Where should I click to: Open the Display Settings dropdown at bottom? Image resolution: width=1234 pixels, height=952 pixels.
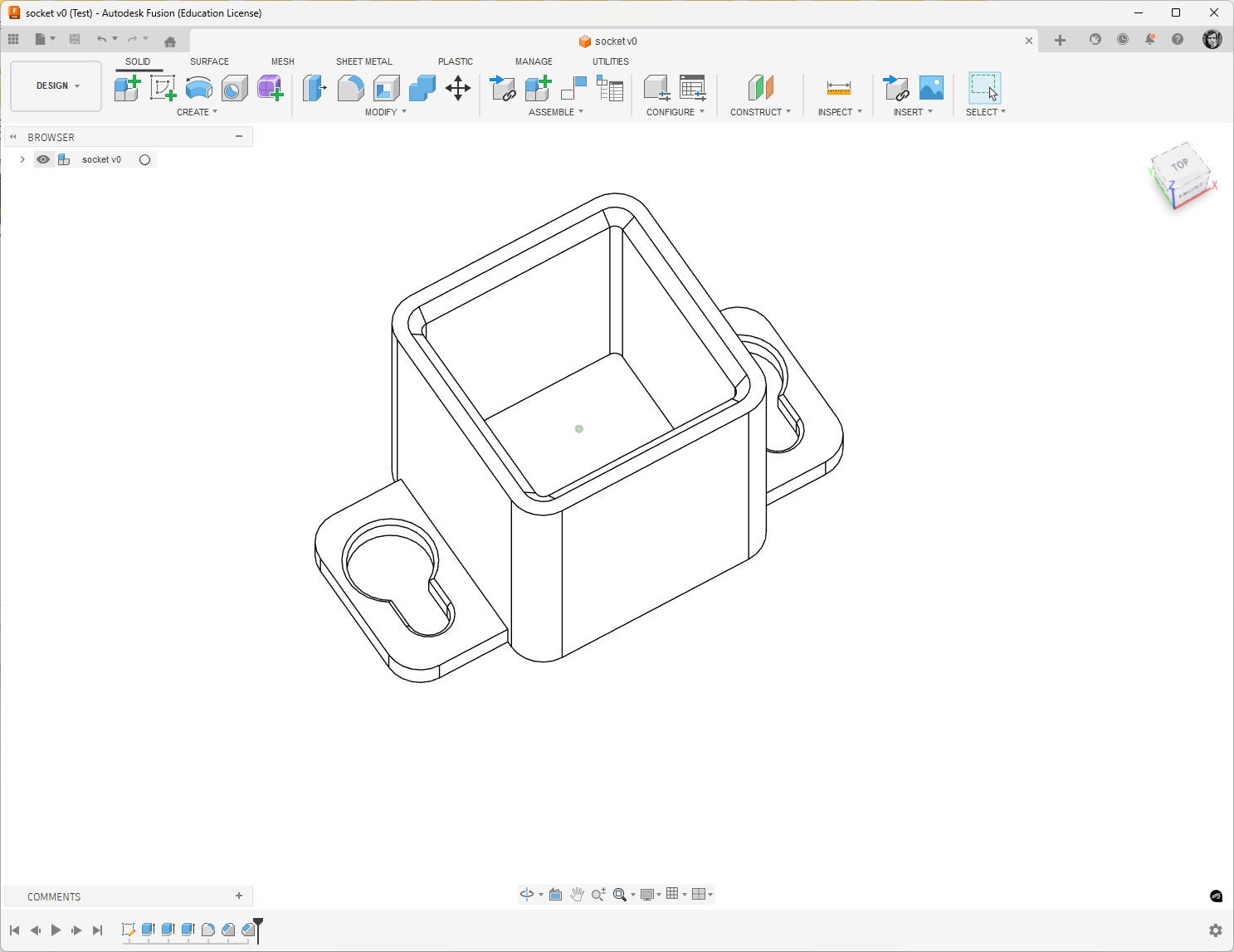(651, 894)
